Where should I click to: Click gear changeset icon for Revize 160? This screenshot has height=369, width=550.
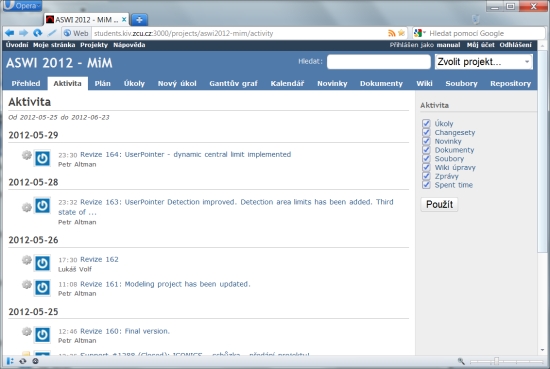27,331
